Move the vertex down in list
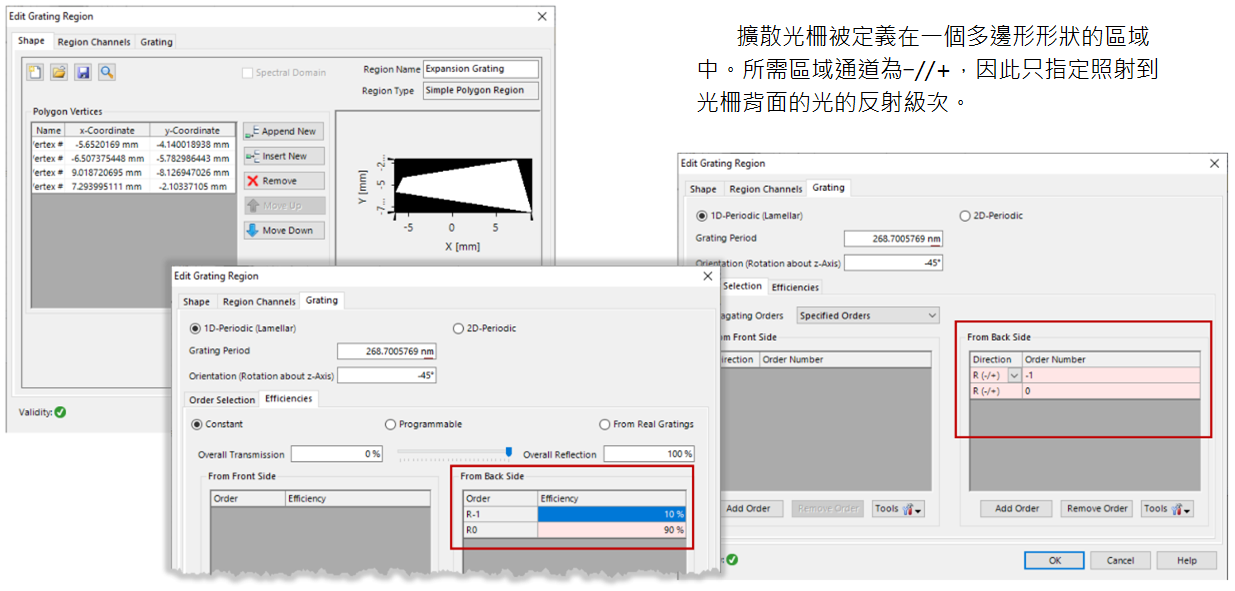This screenshot has height=591, width=1235. pos(284,230)
